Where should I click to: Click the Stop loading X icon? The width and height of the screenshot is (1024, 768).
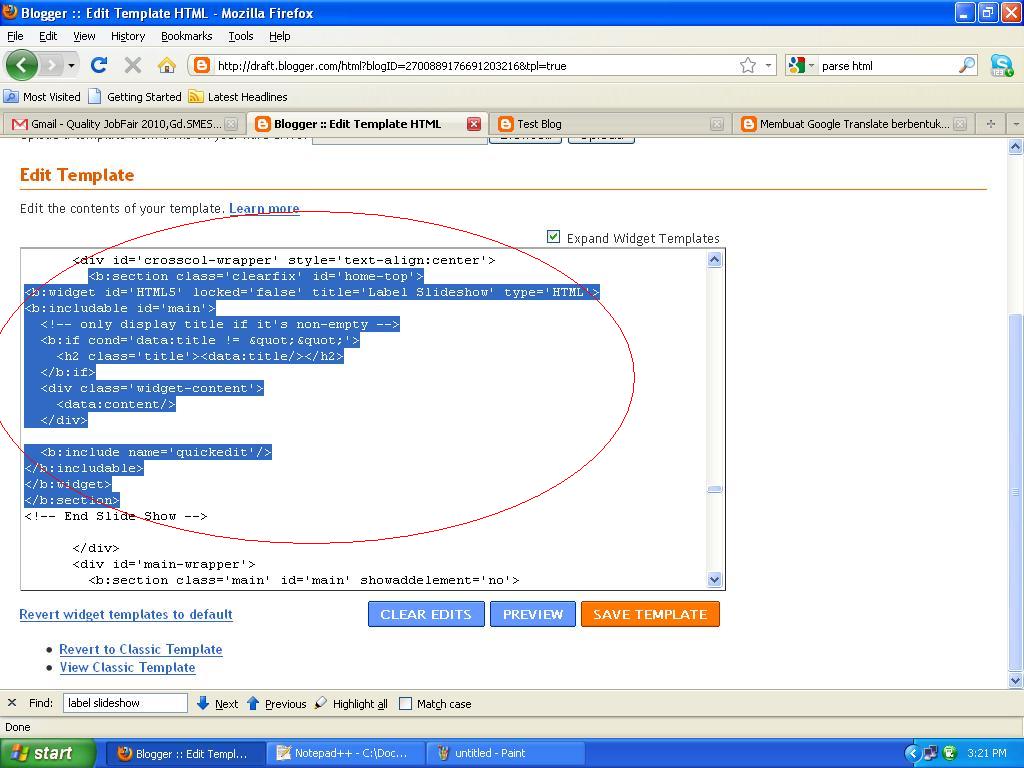(133, 65)
